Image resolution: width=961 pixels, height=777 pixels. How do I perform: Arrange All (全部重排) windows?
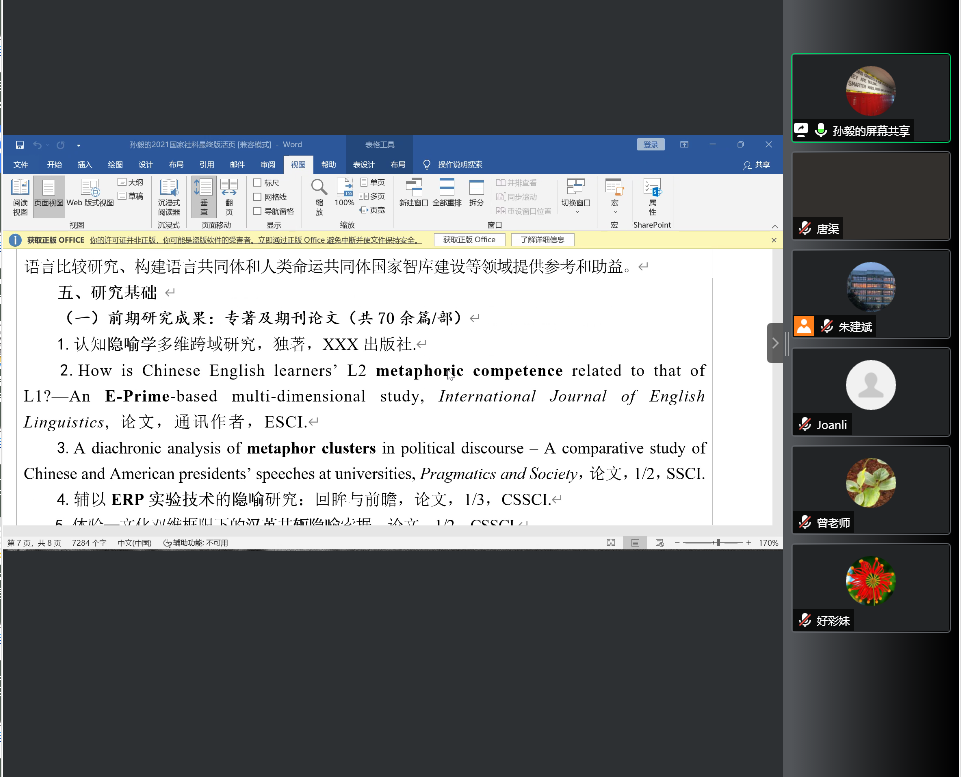446,194
